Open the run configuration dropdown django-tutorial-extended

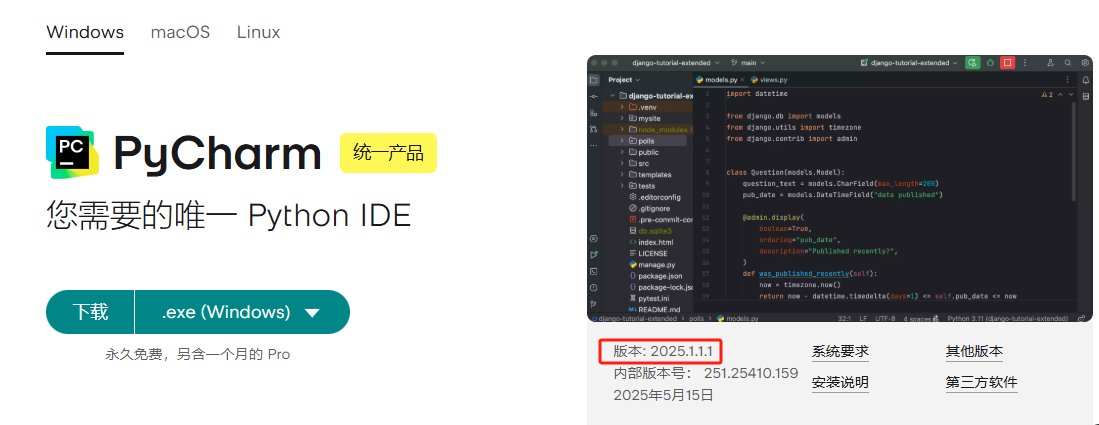[x=909, y=62]
